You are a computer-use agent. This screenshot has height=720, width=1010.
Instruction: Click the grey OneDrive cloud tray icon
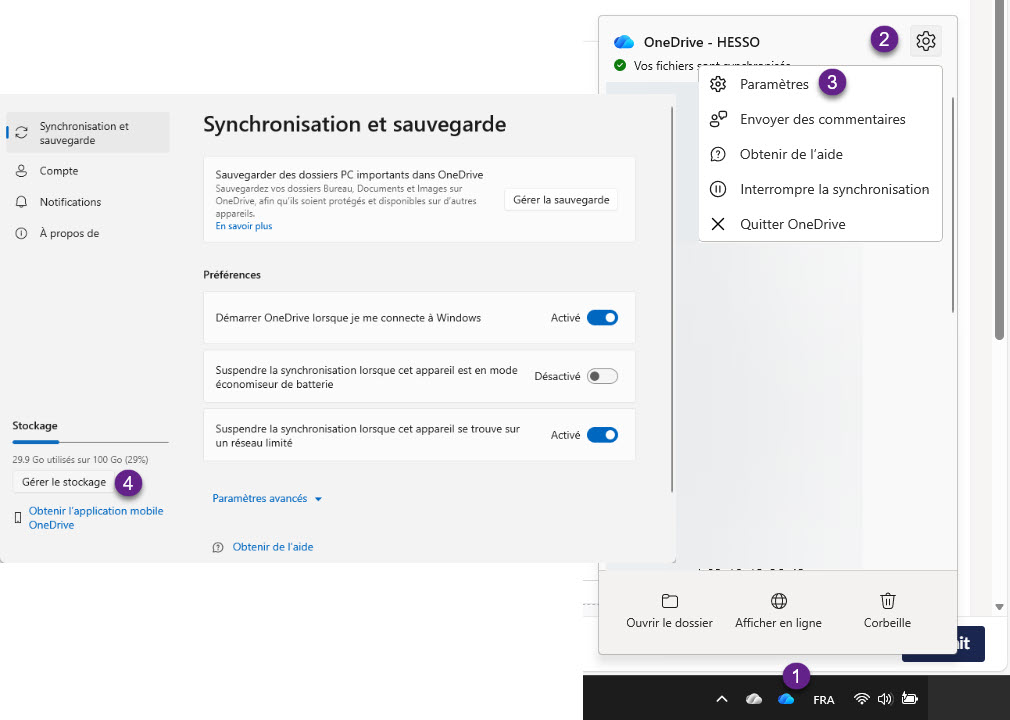(x=754, y=699)
